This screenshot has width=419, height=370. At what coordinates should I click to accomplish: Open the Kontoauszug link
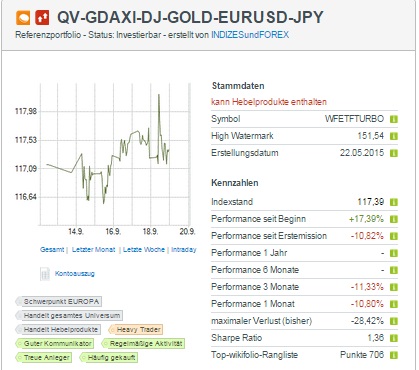point(75,274)
